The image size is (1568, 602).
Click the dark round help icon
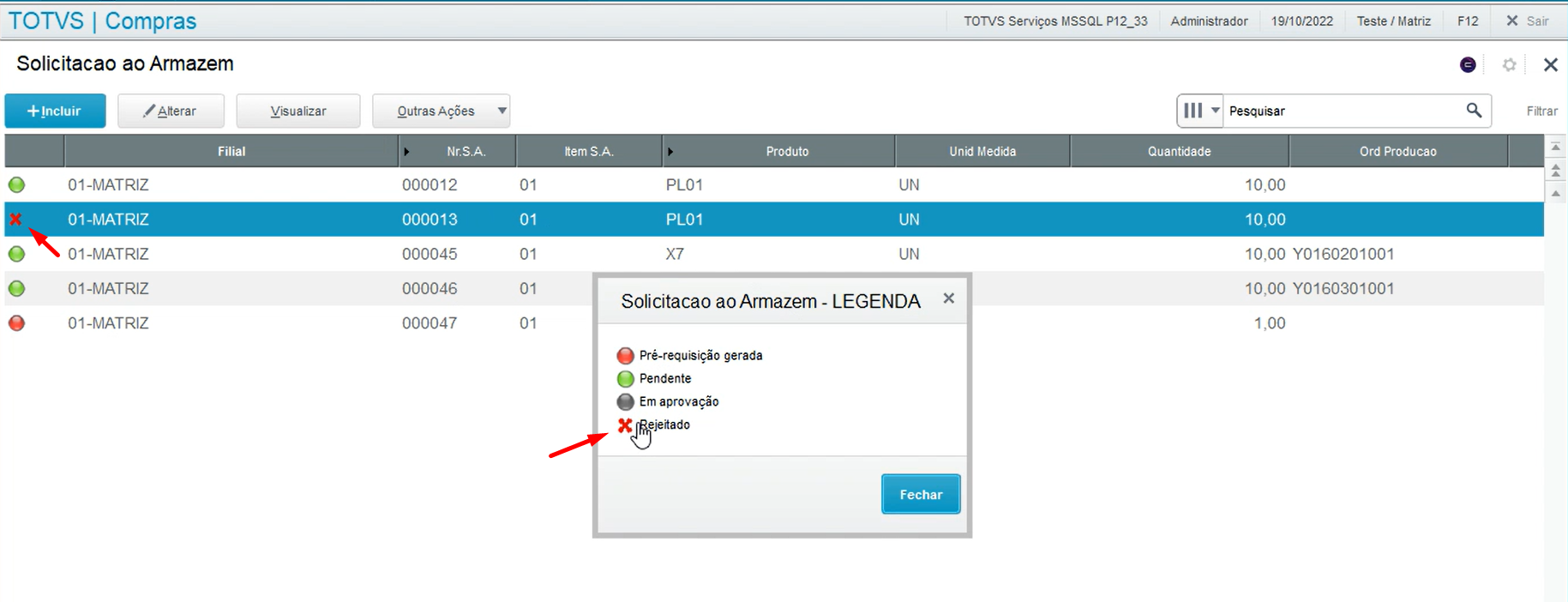[x=1468, y=64]
